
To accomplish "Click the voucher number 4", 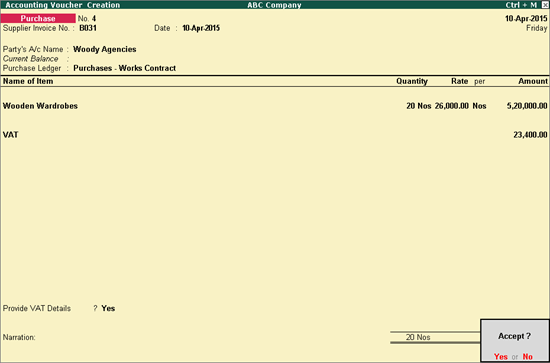I will point(94,19).
